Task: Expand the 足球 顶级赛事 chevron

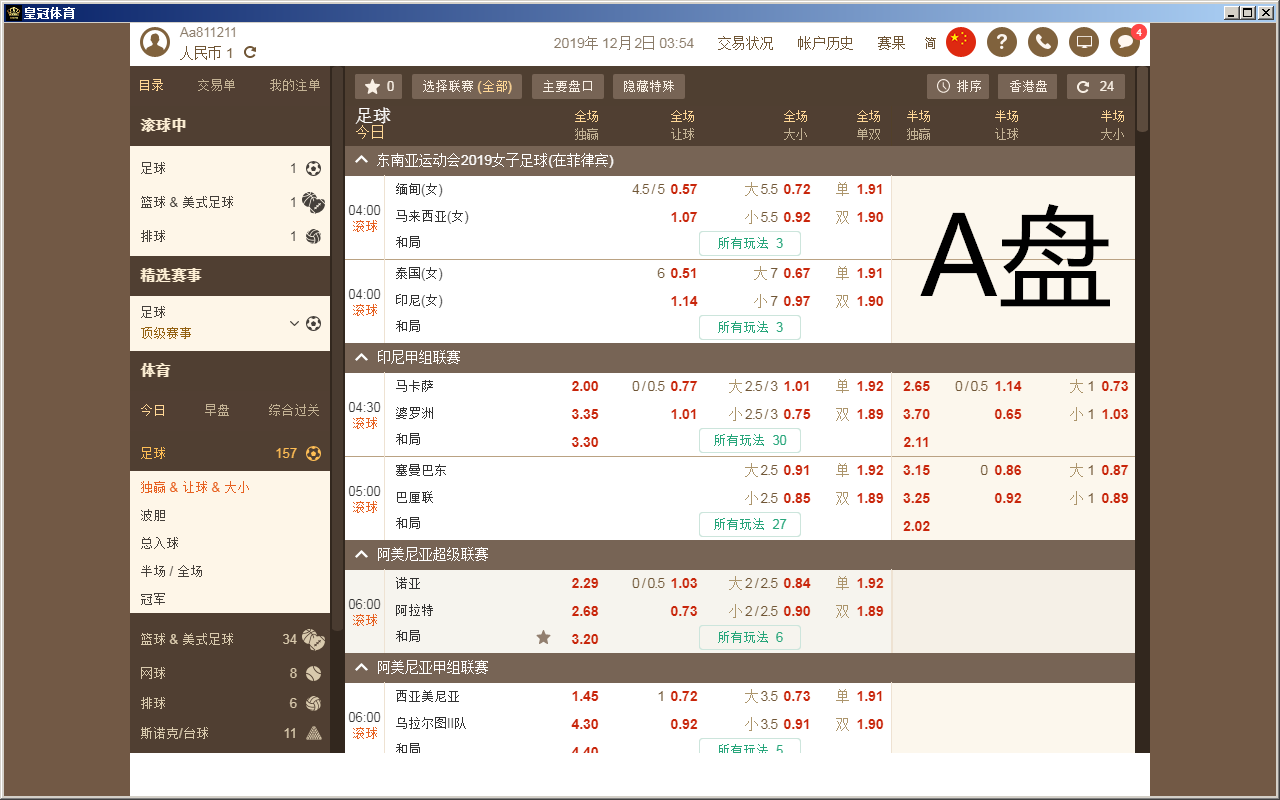Action: pos(293,323)
